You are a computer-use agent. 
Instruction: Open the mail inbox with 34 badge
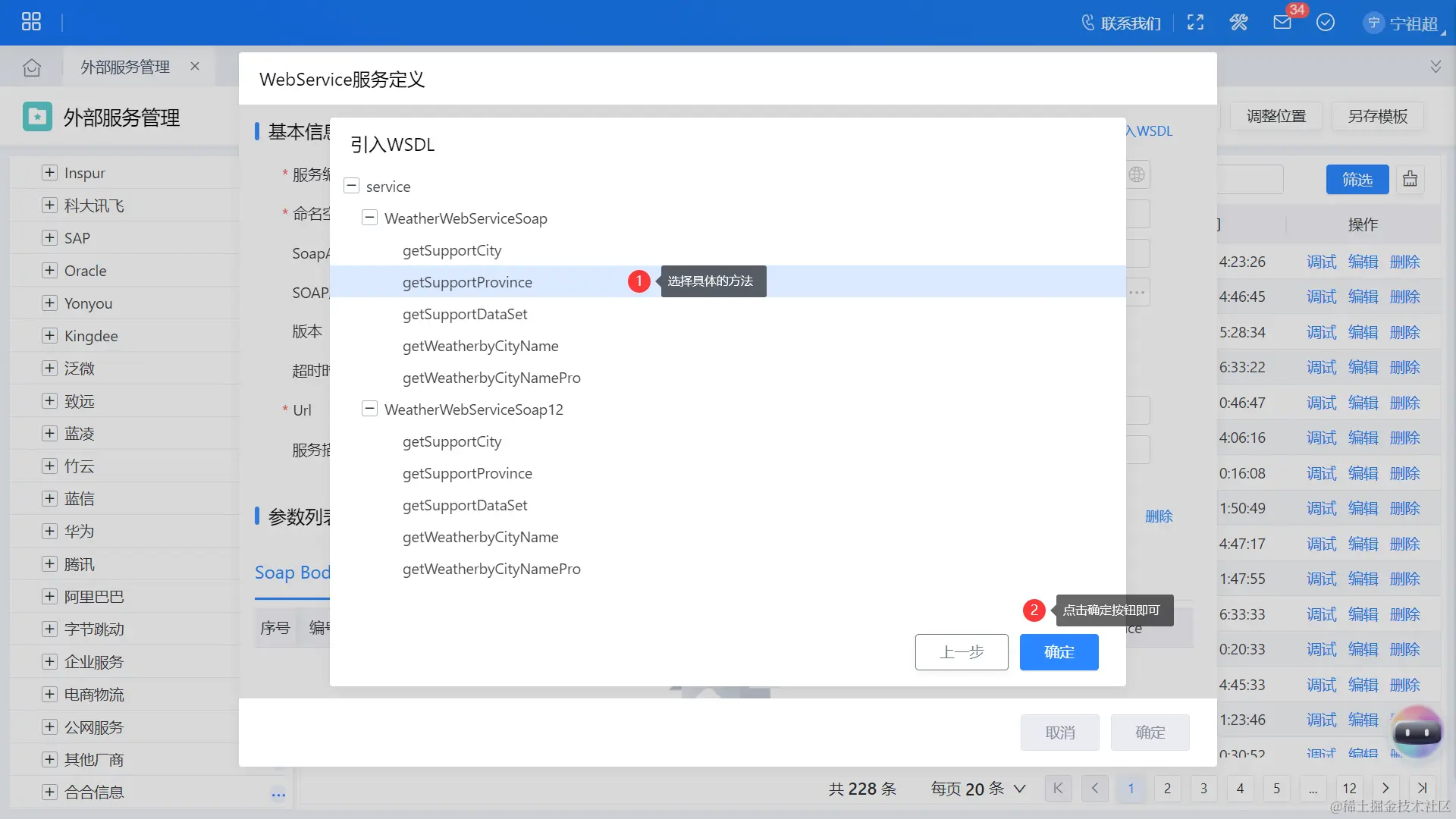(1282, 23)
